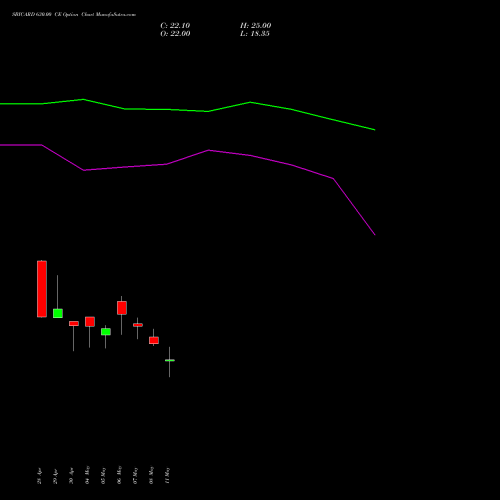The height and width of the screenshot is (500, 500).
Task: Click the "07 May" date axis label
Action: (x=135, y=475)
